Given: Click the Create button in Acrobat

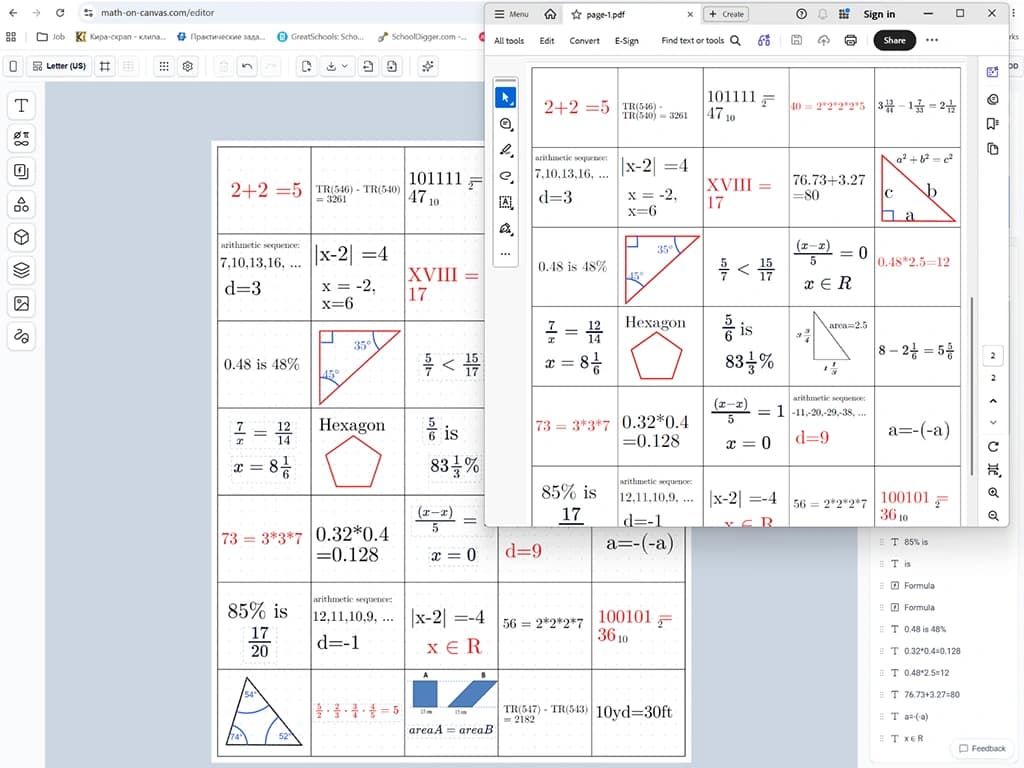Looking at the screenshot, I should coord(726,14).
